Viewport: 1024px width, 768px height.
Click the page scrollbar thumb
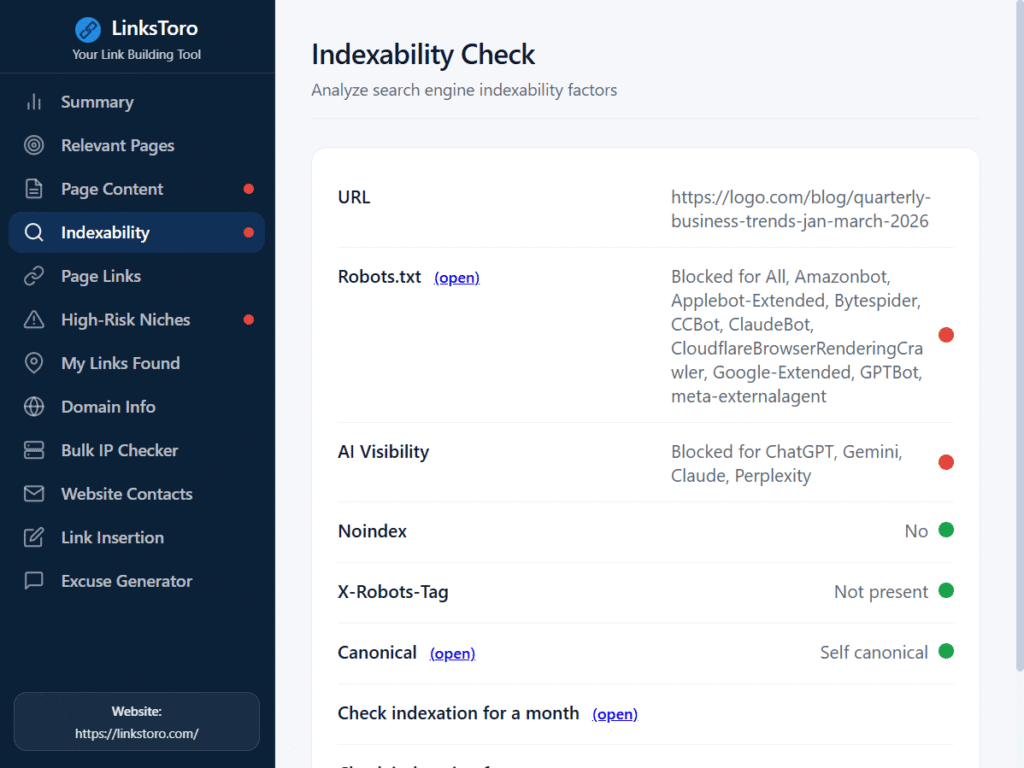1019,336
